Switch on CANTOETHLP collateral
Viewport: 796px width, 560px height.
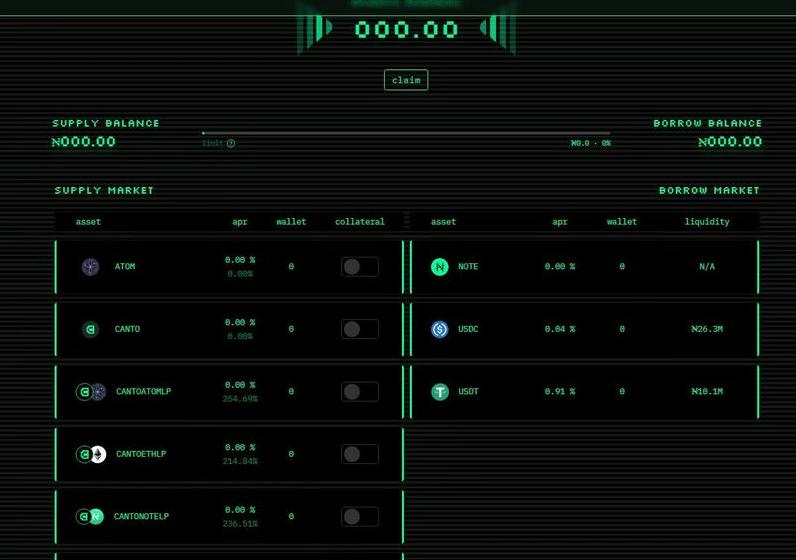click(x=359, y=454)
